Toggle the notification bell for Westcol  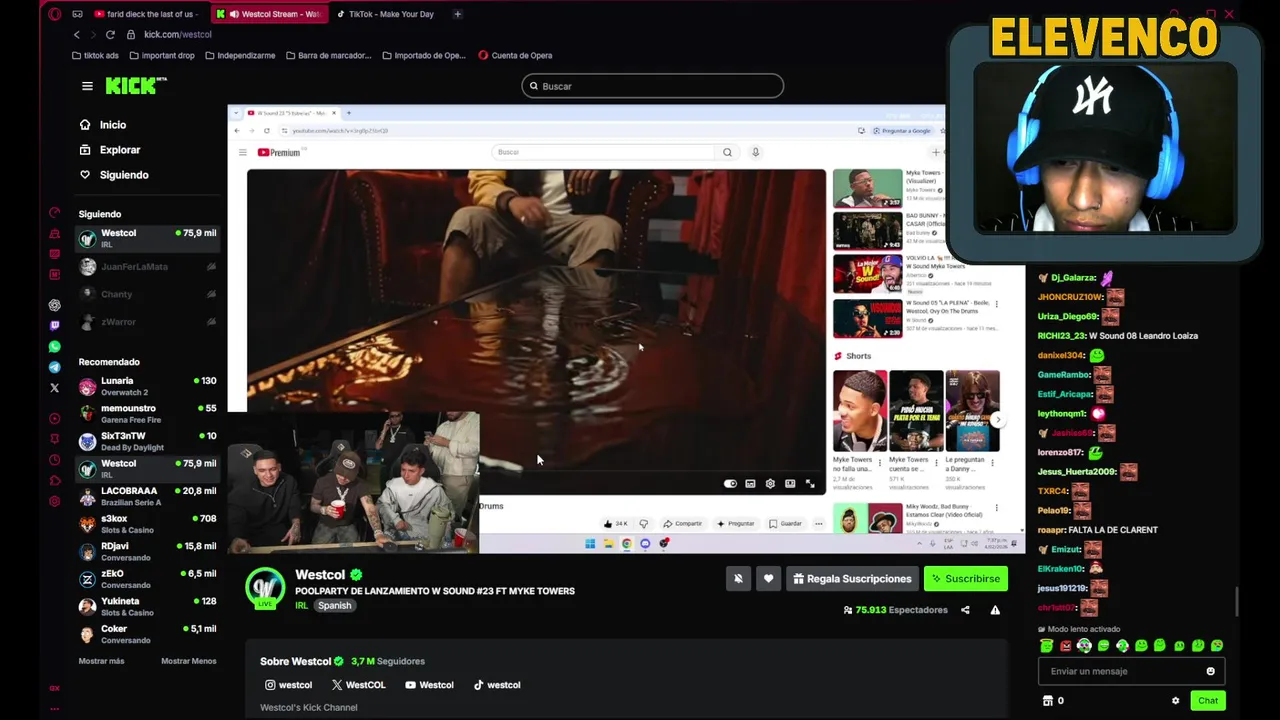[x=738, y=578]
